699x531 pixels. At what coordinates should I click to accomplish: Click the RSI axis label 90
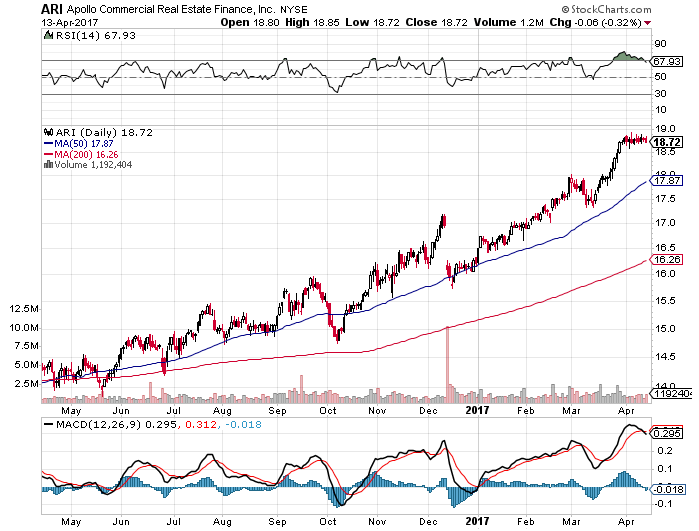coord(661,44)
